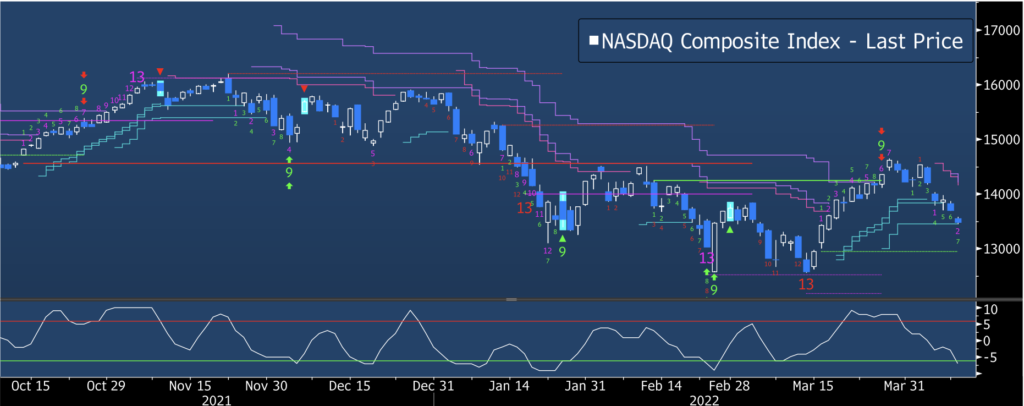Click the green 9 marker in late October
The image size is (1024, 406).
click(83, 88)
